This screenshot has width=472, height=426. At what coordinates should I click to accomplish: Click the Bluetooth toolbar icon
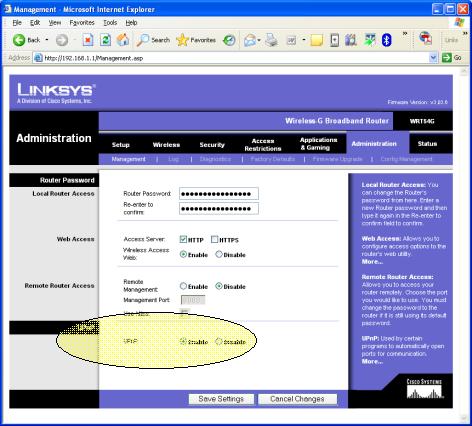[386, 40]
